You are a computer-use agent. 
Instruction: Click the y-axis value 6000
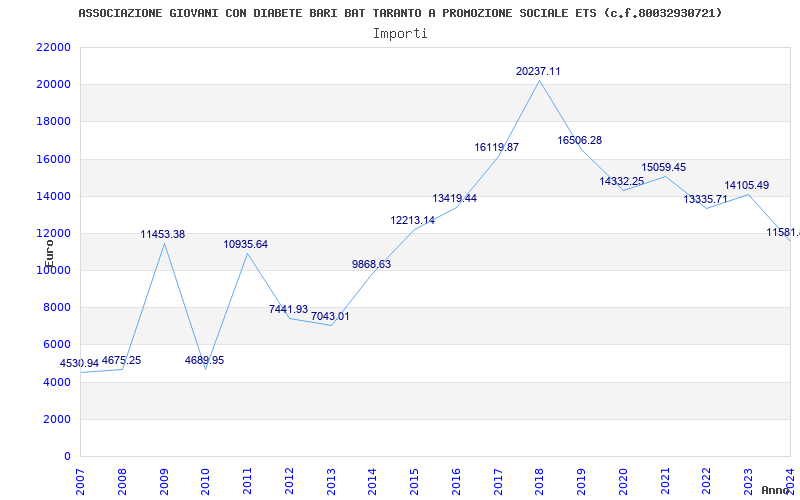tap(56, 345)
